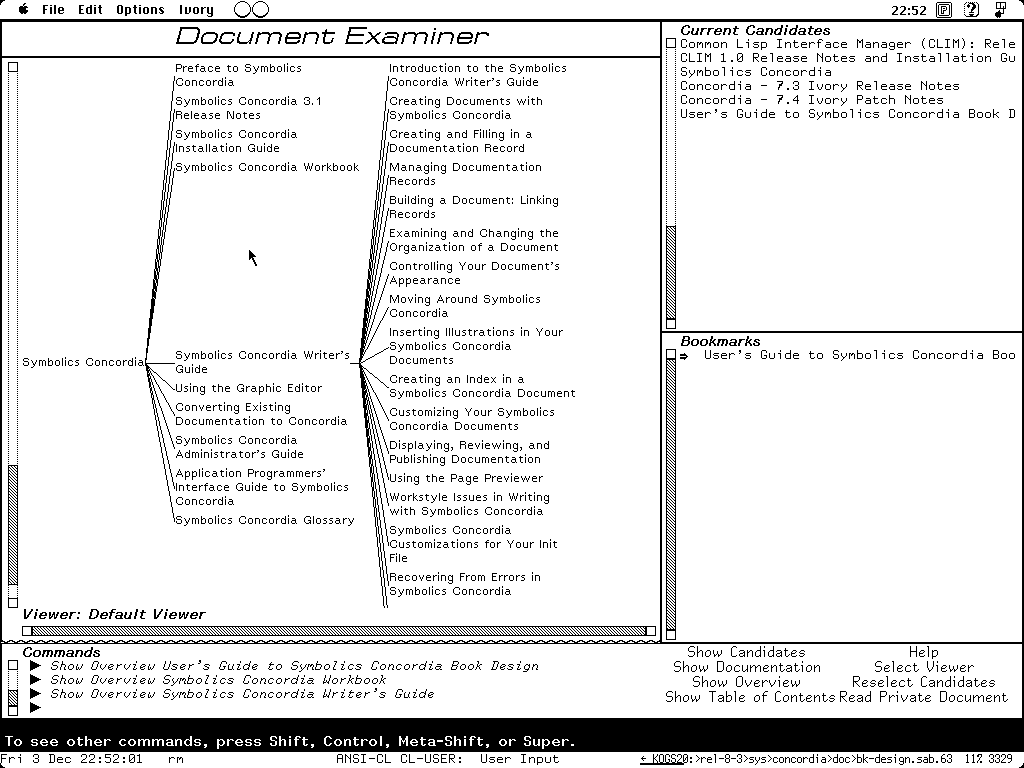Click 'Symbolics Concordia' in Current Candidates

point(756,72)
